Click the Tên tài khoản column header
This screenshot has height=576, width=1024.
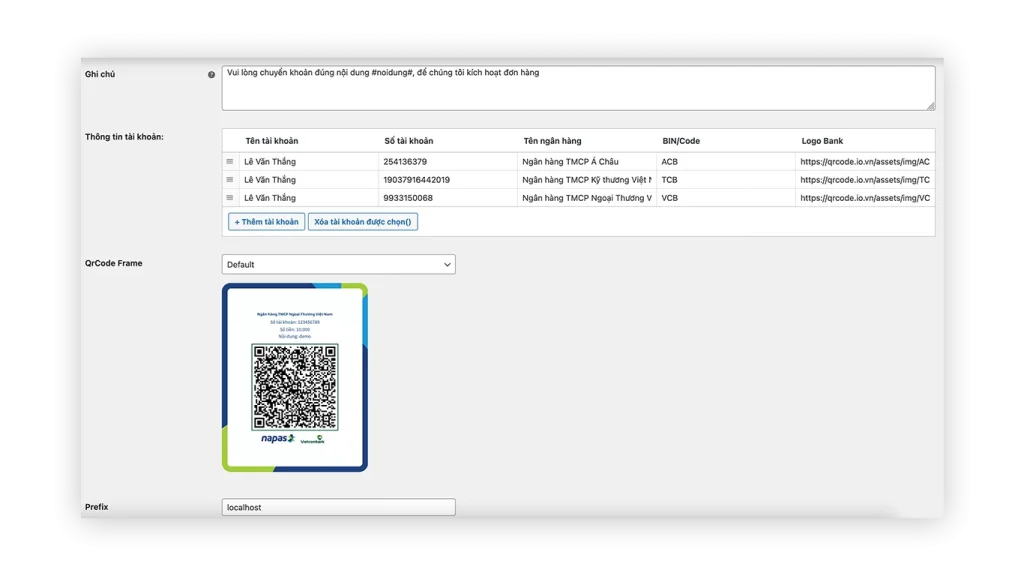tap(271, 141)
